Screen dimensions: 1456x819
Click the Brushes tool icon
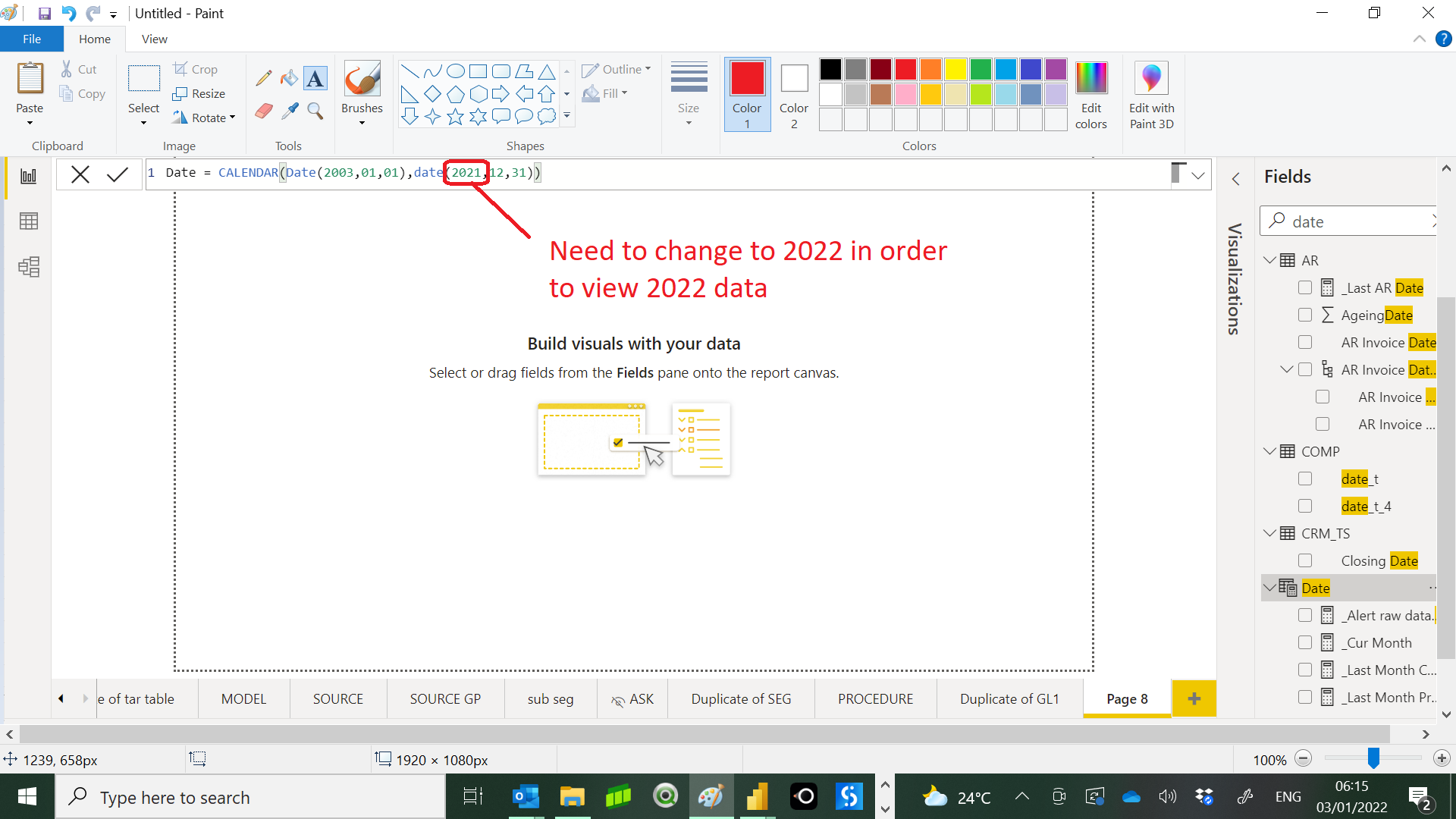tap(362, 79)
